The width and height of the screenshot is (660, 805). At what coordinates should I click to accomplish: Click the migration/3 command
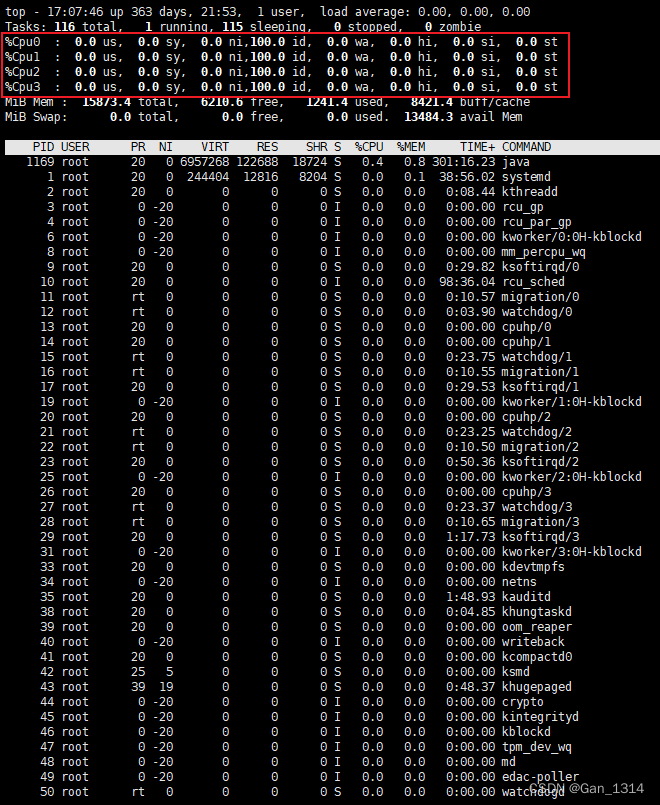pyautogui.click(x=540, y=522)
